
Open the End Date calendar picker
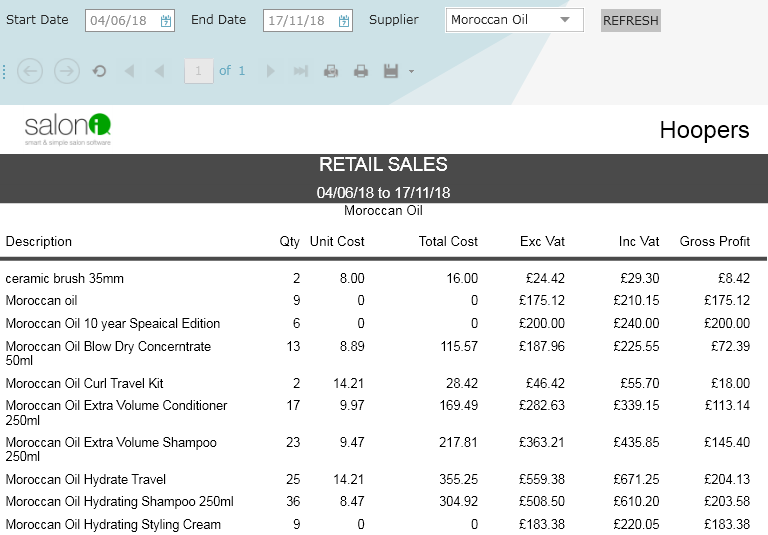[344, 21]
